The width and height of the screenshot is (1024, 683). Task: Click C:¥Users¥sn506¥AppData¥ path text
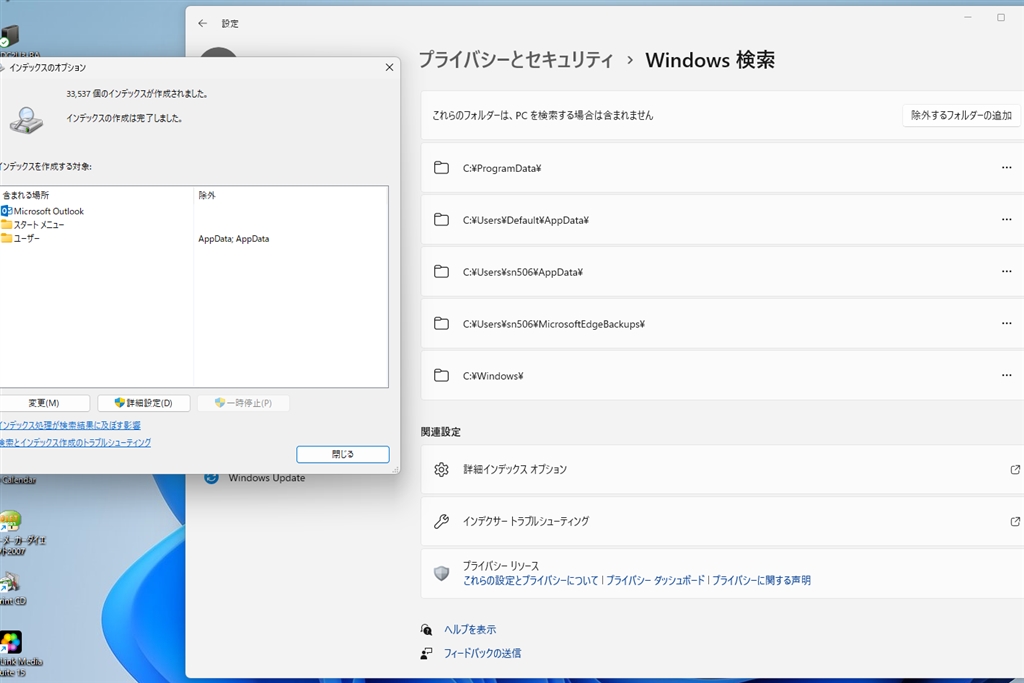click(x=523, y=272)
